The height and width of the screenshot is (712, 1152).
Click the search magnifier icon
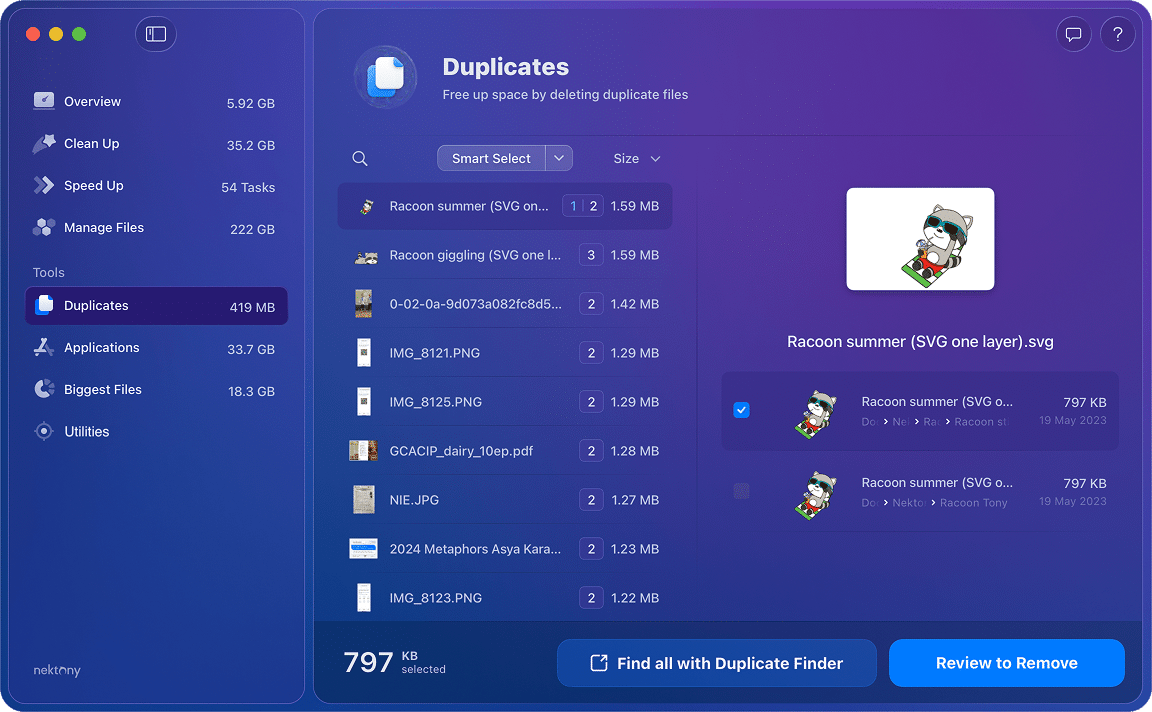(x=359, y=158)
